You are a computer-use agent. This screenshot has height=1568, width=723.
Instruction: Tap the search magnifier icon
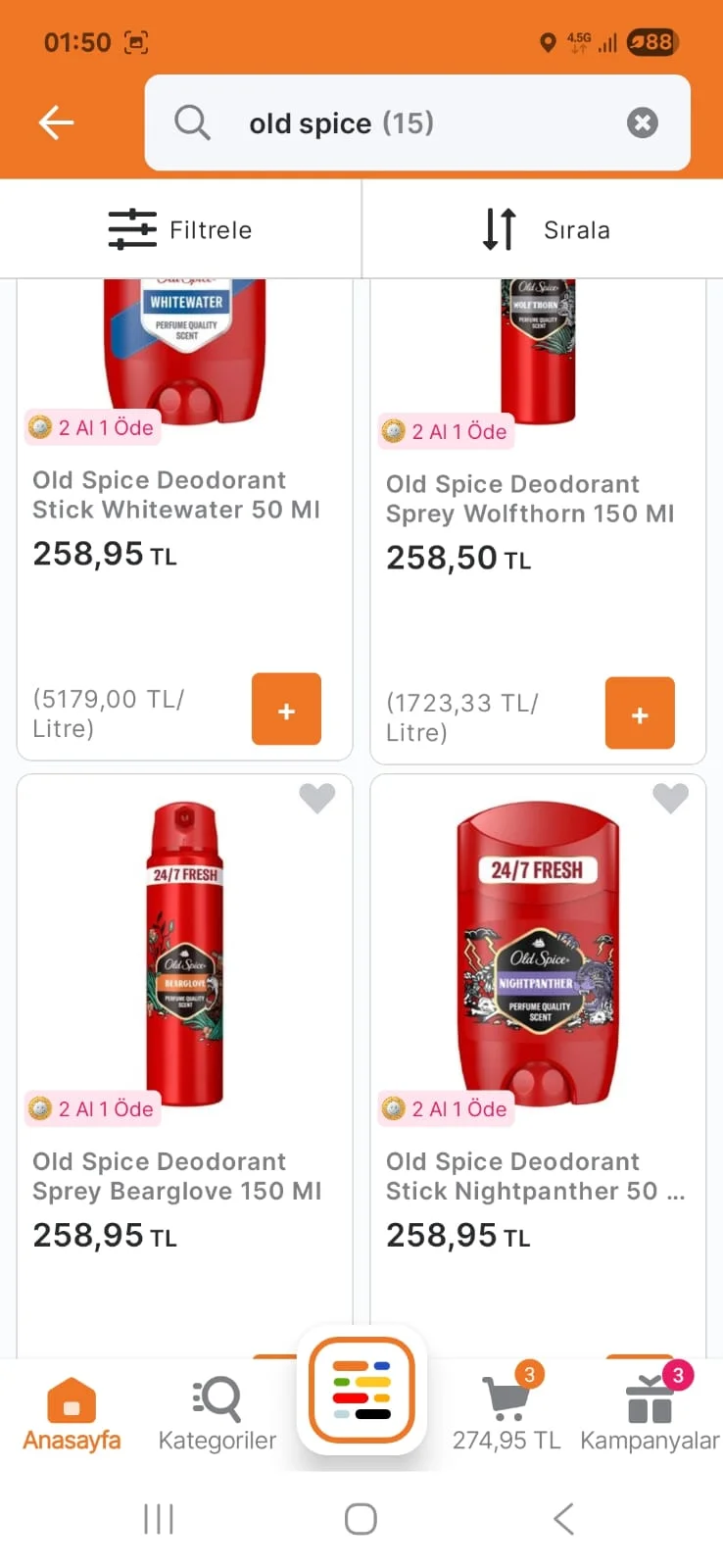click(192, 122)
